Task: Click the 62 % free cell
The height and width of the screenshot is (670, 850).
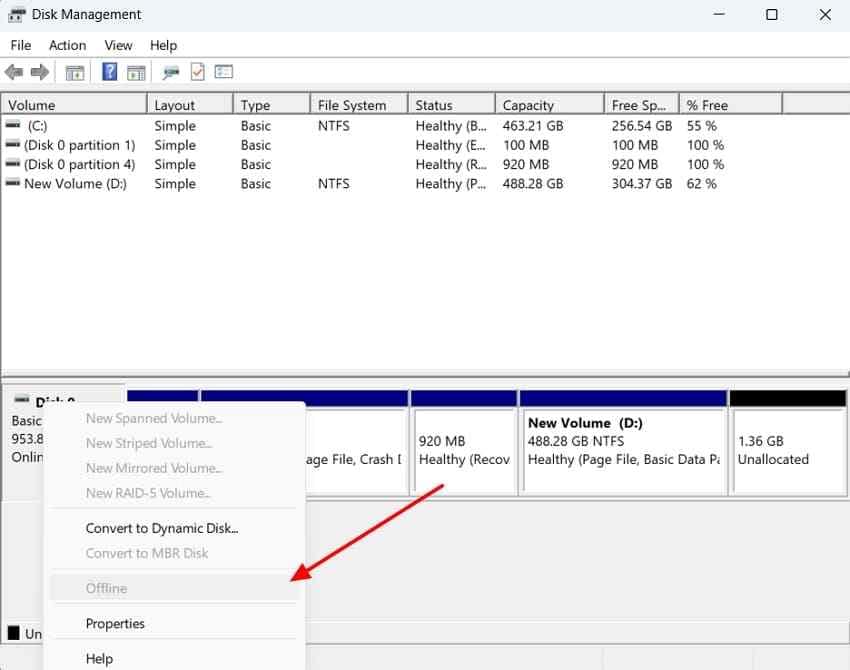Action: coord(701,184)
